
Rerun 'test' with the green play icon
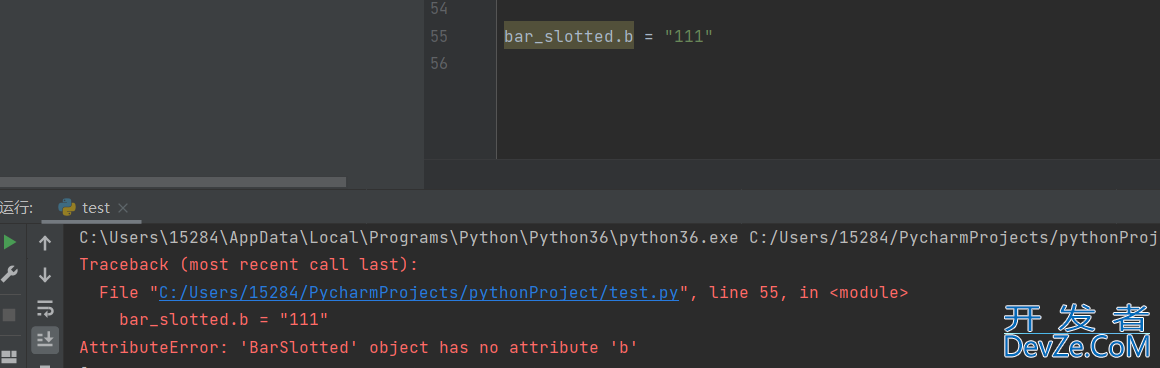click(x=9, y=242)
